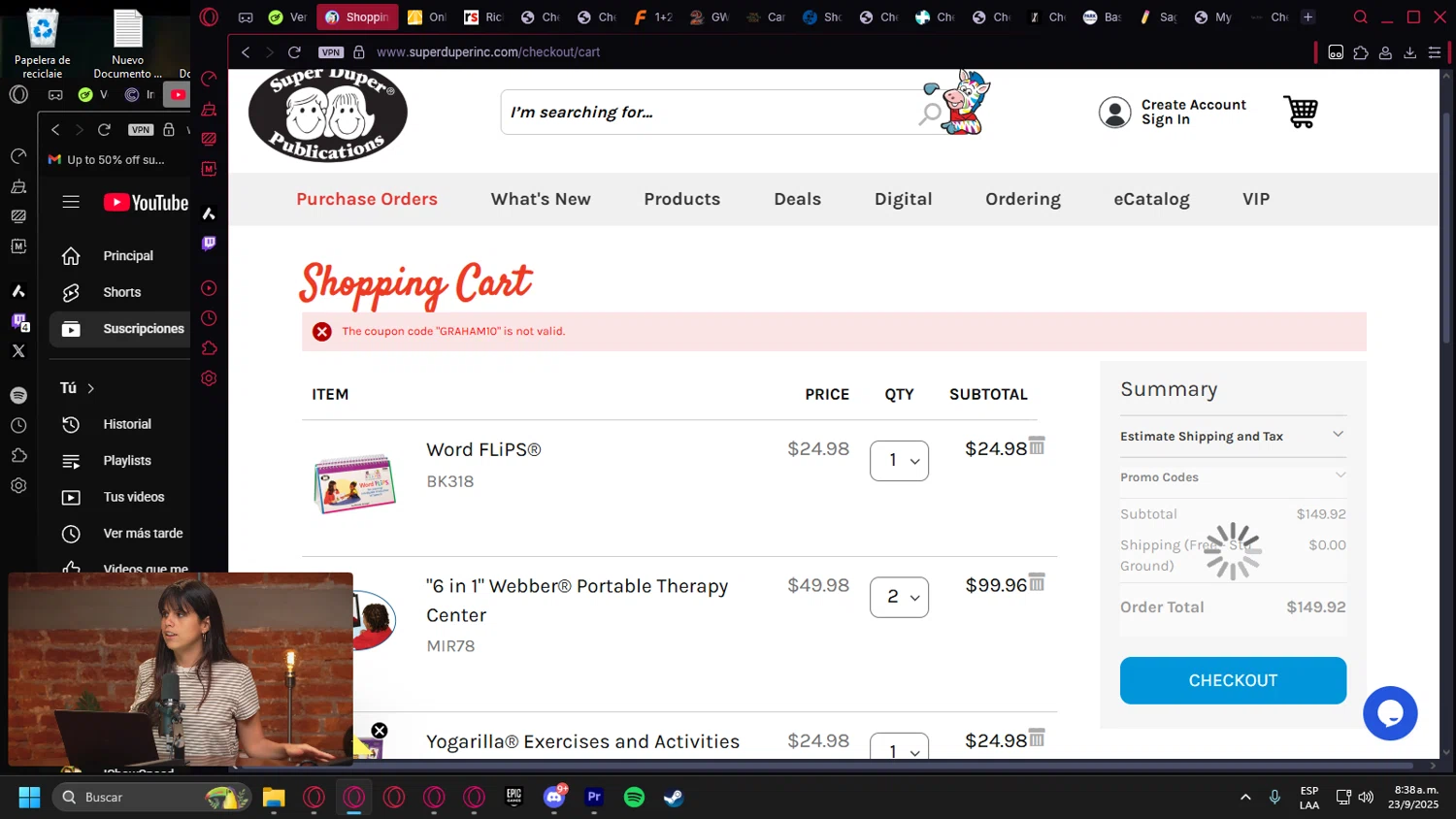Viewport: 1456px width, 819px height.
Task: Click the search magnifier icon in search box
Action: pos(930,114)
